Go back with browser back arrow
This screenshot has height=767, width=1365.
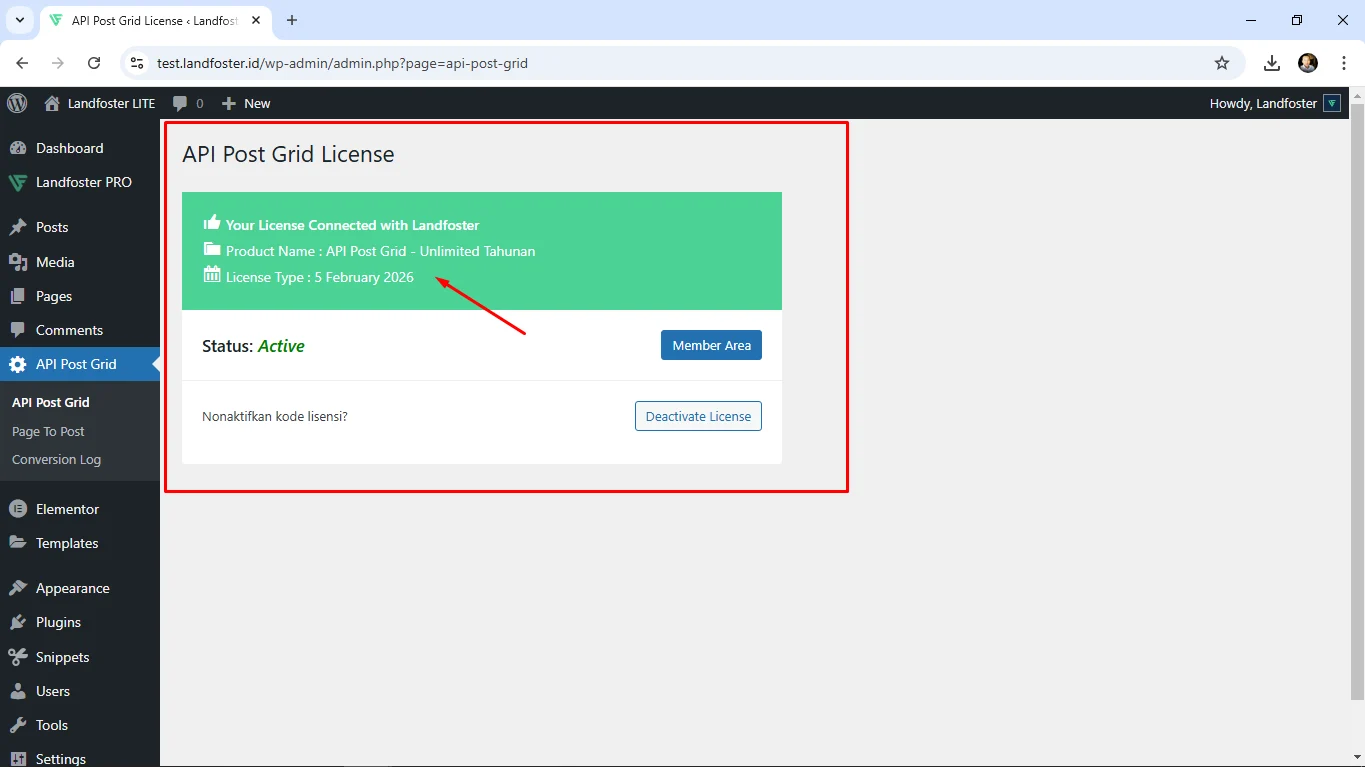(22, 63)
